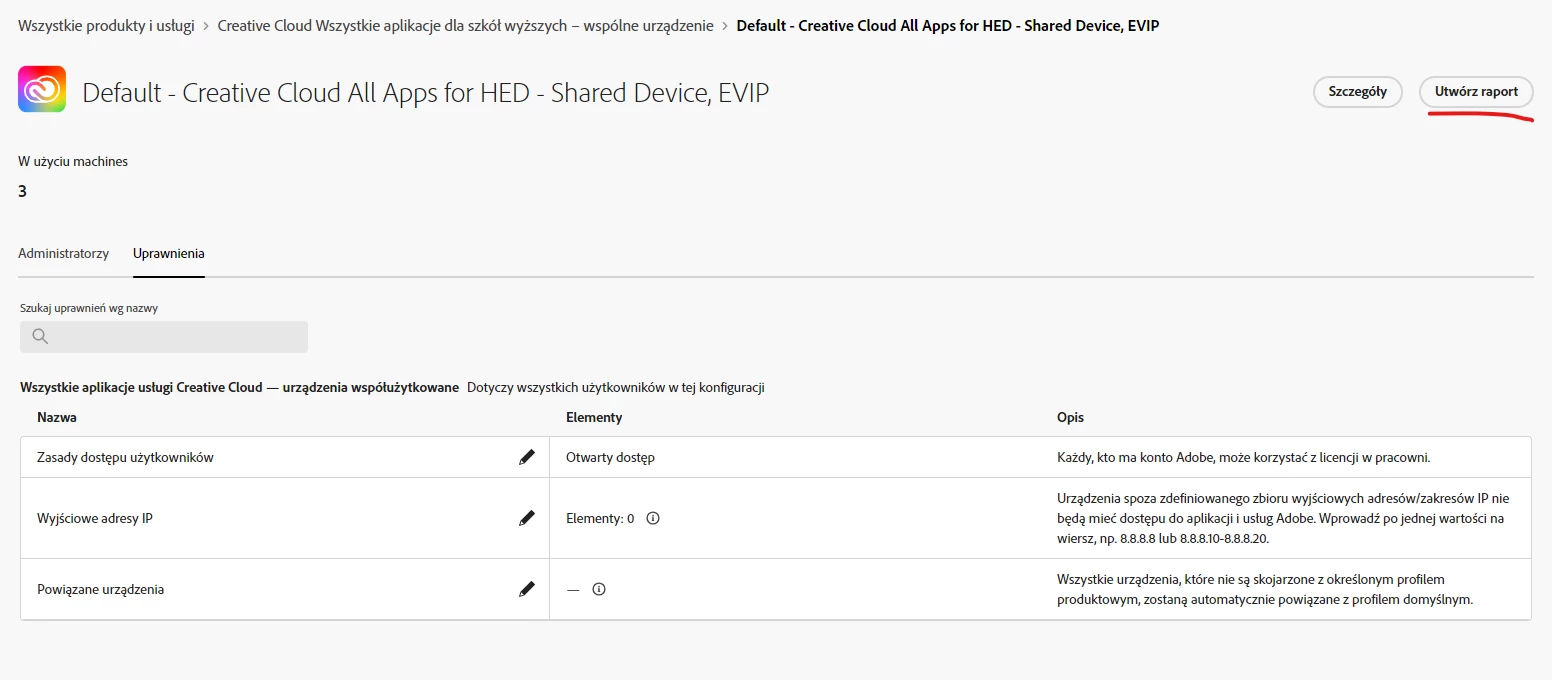Edit the Zasady dostępu użytkowników permission
The width and height of the screenshot is (1552, 680).
coord(527,457)
